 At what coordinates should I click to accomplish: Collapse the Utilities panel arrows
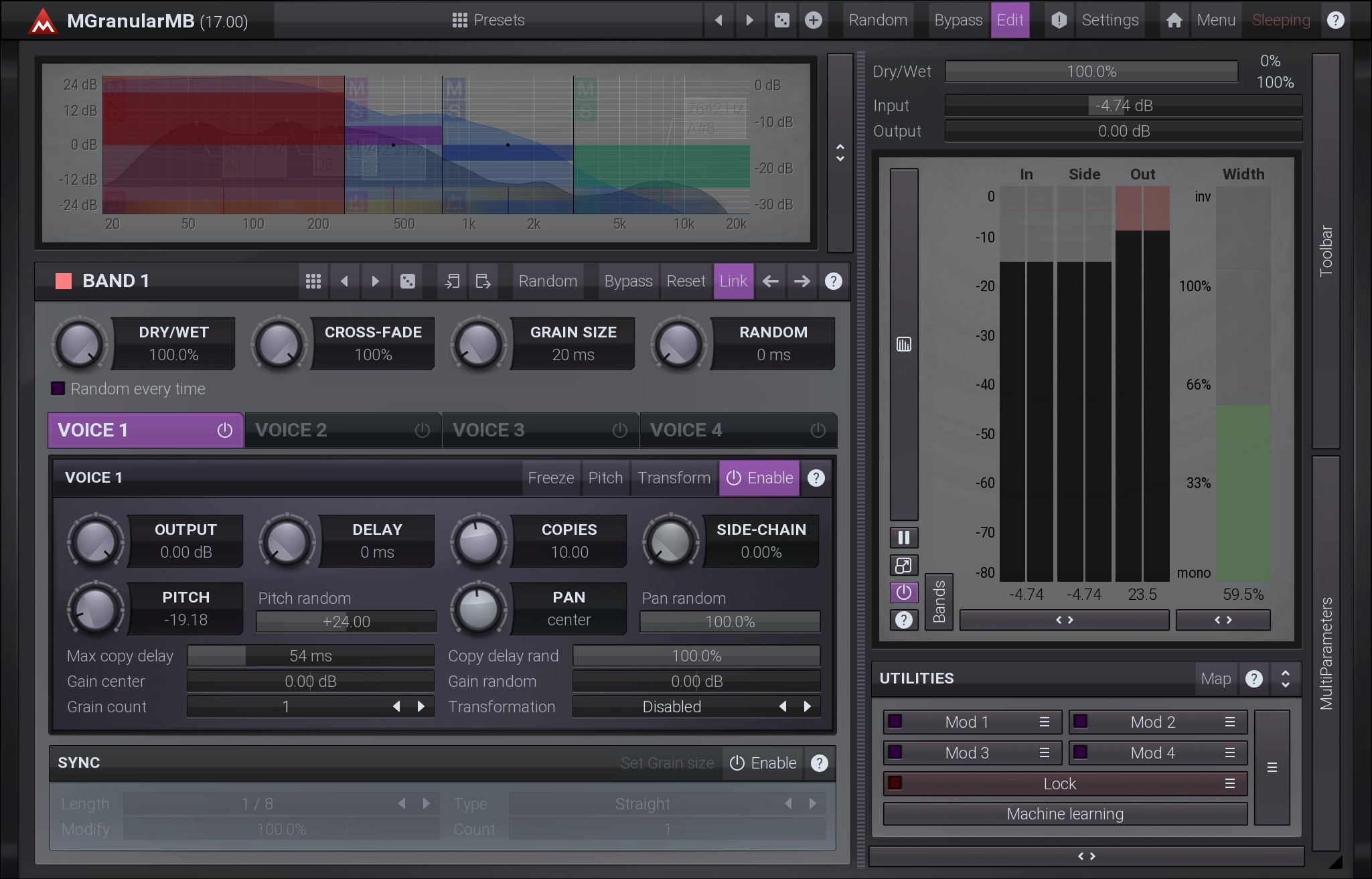tap(1285, 679)
